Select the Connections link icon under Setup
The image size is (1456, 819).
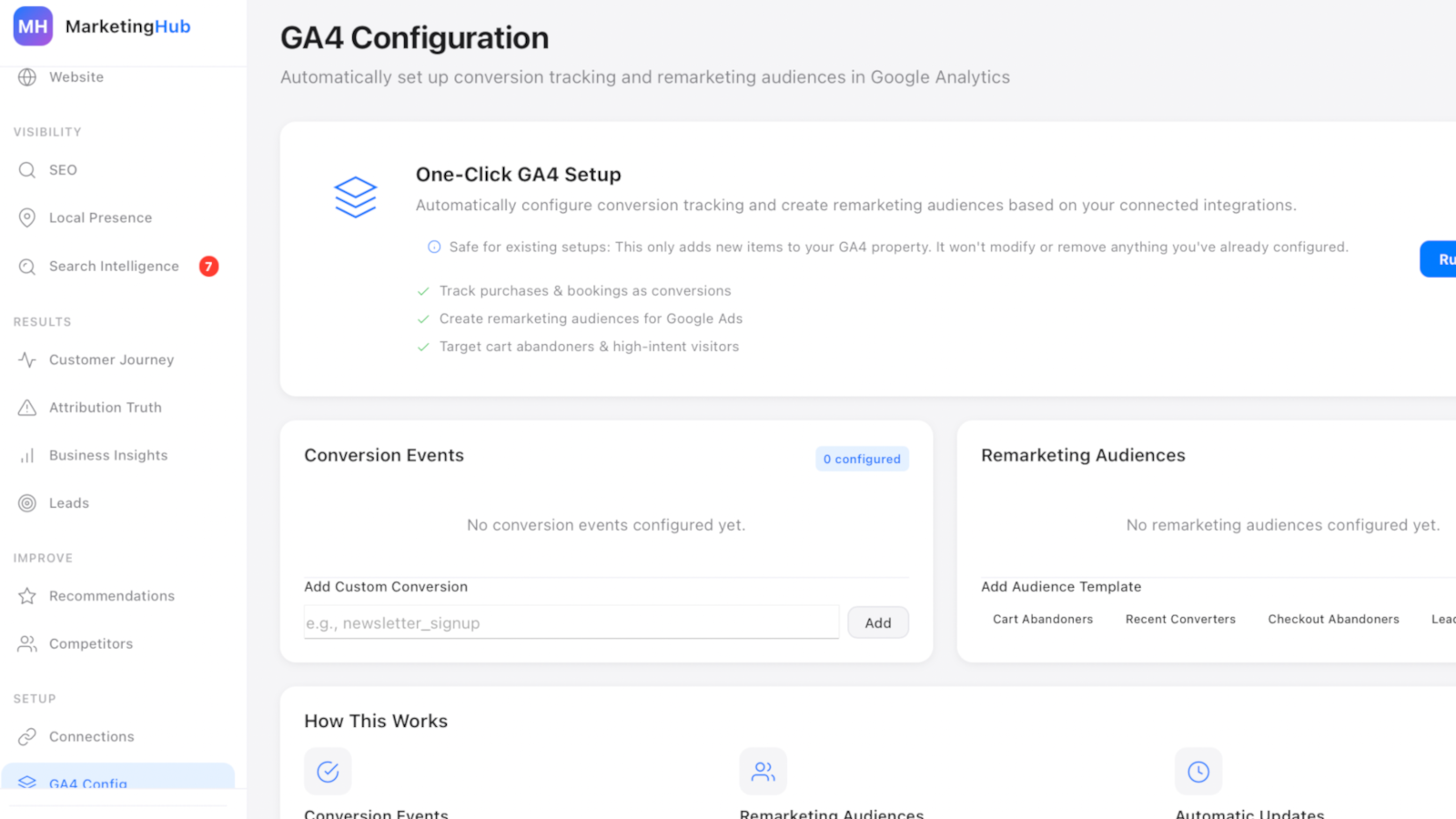click(x=27, y=736)
